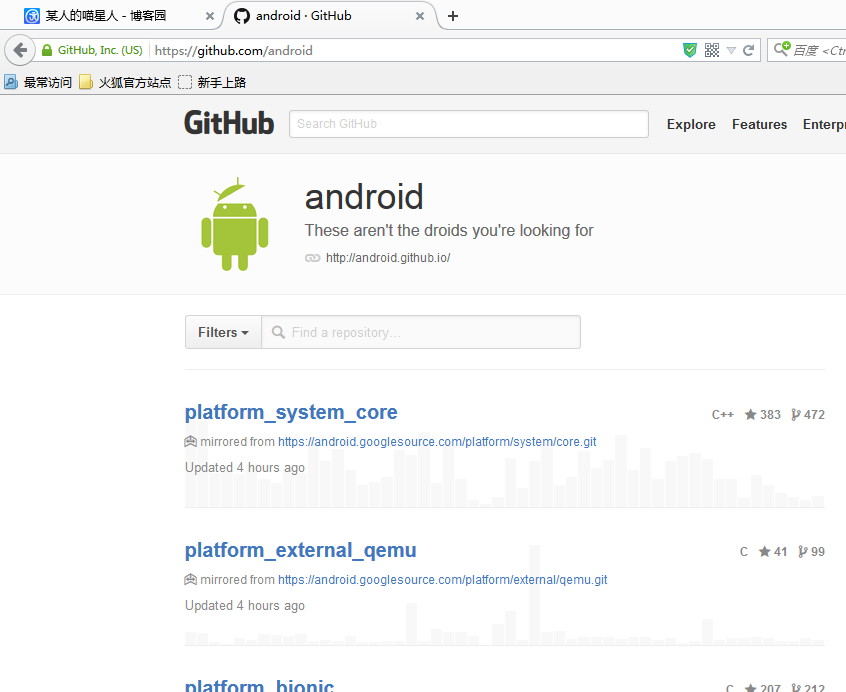Click the android robot avatar image
846x692 pixels.
235,224
